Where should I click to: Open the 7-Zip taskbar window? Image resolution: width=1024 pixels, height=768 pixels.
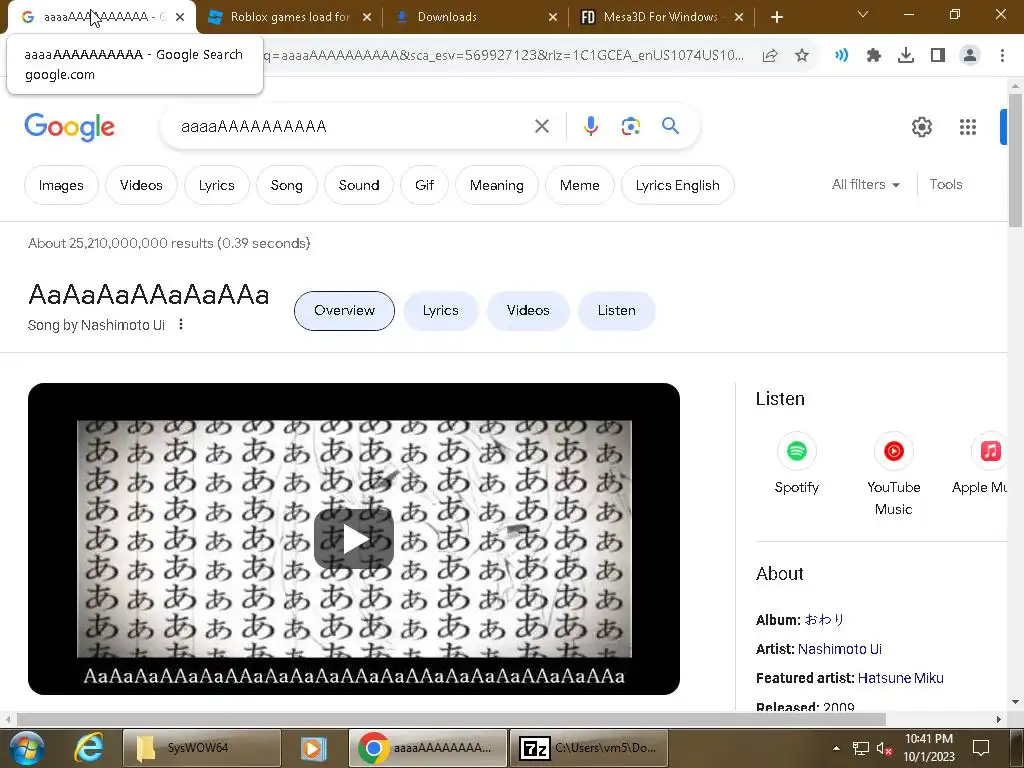pyautogui.click(x=589, y=748)
